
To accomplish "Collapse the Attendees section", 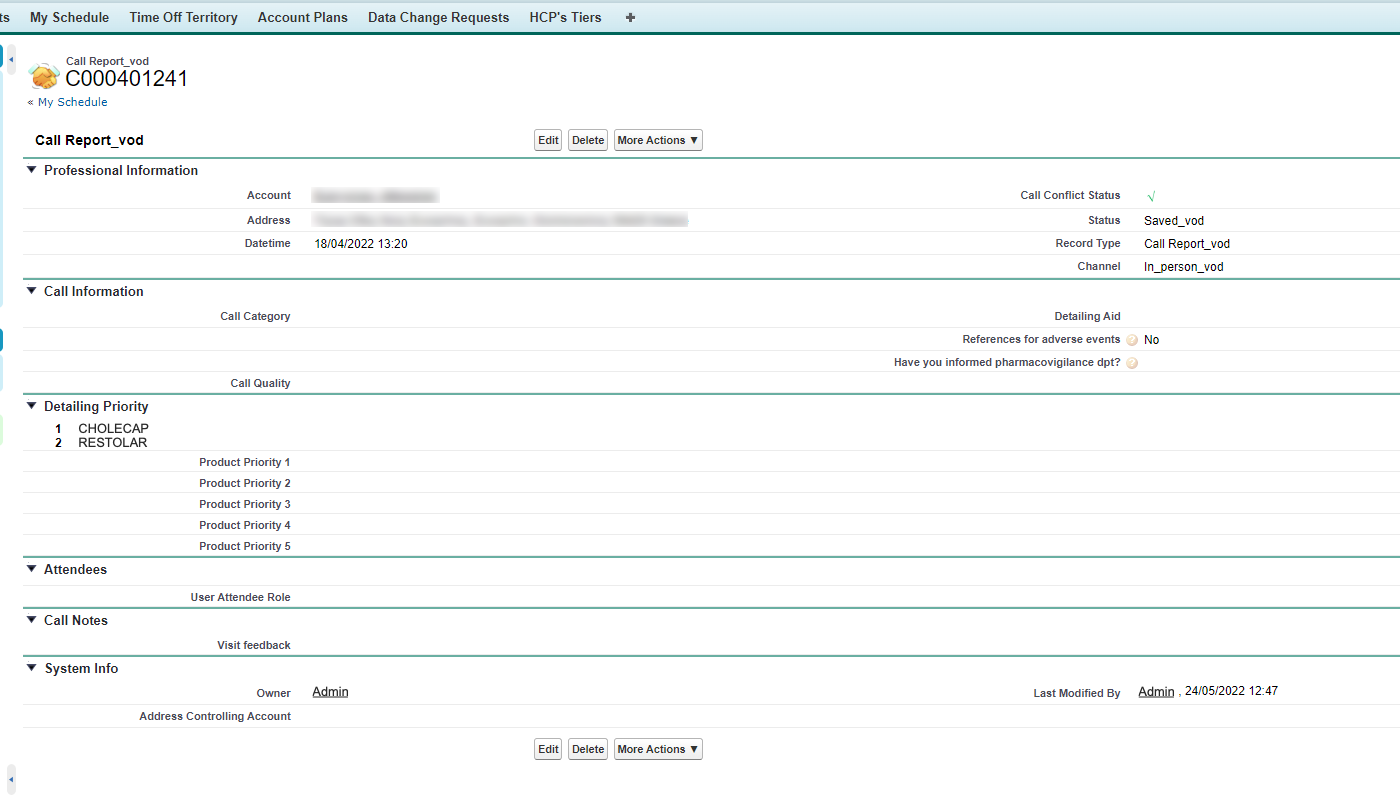I will 32,569.
